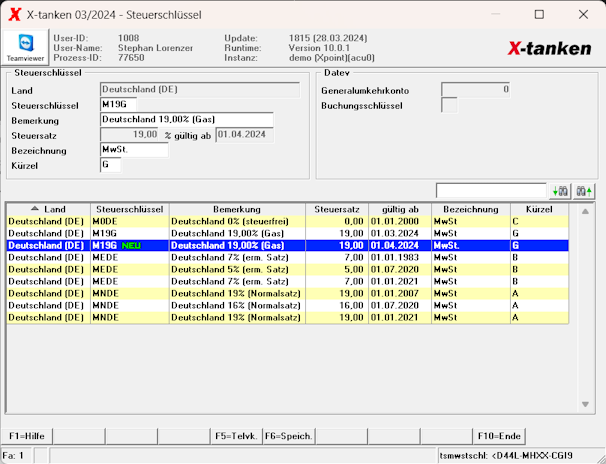Click the Kürzel input field containing G

(111, 165)
